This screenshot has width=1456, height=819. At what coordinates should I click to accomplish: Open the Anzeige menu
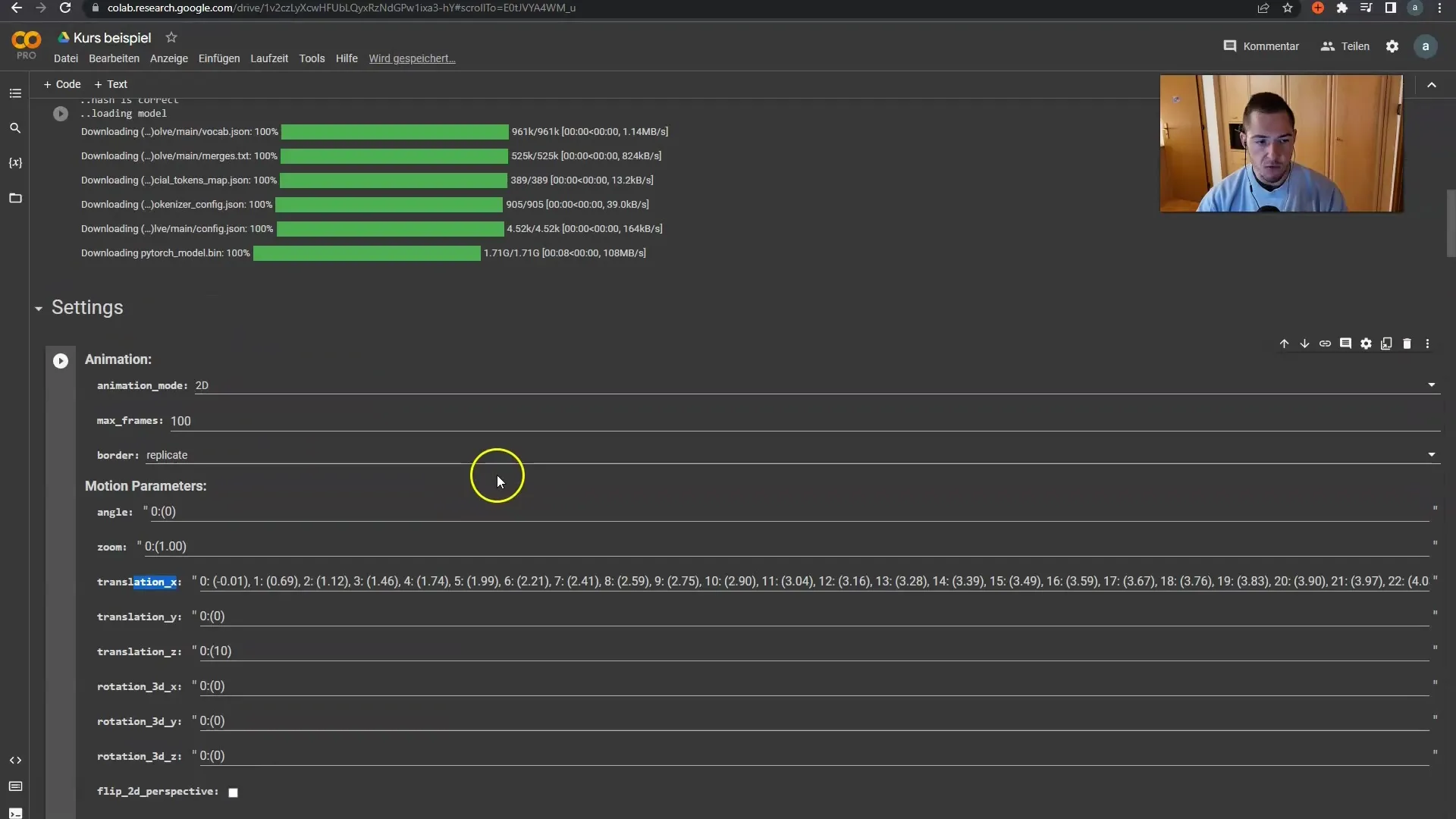click(169, 58)
